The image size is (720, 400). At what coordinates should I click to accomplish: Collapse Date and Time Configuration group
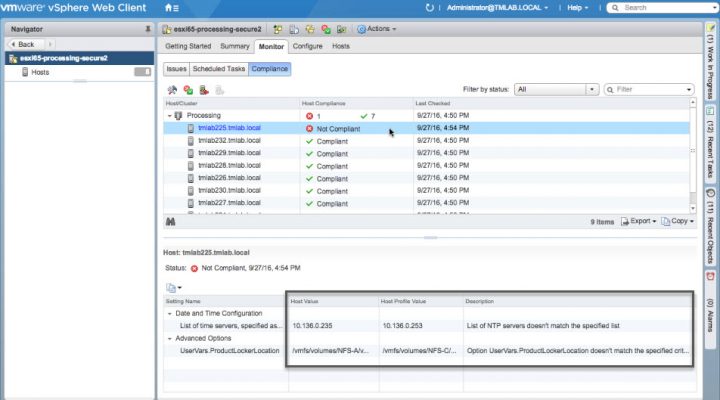(x=169, y=313)
